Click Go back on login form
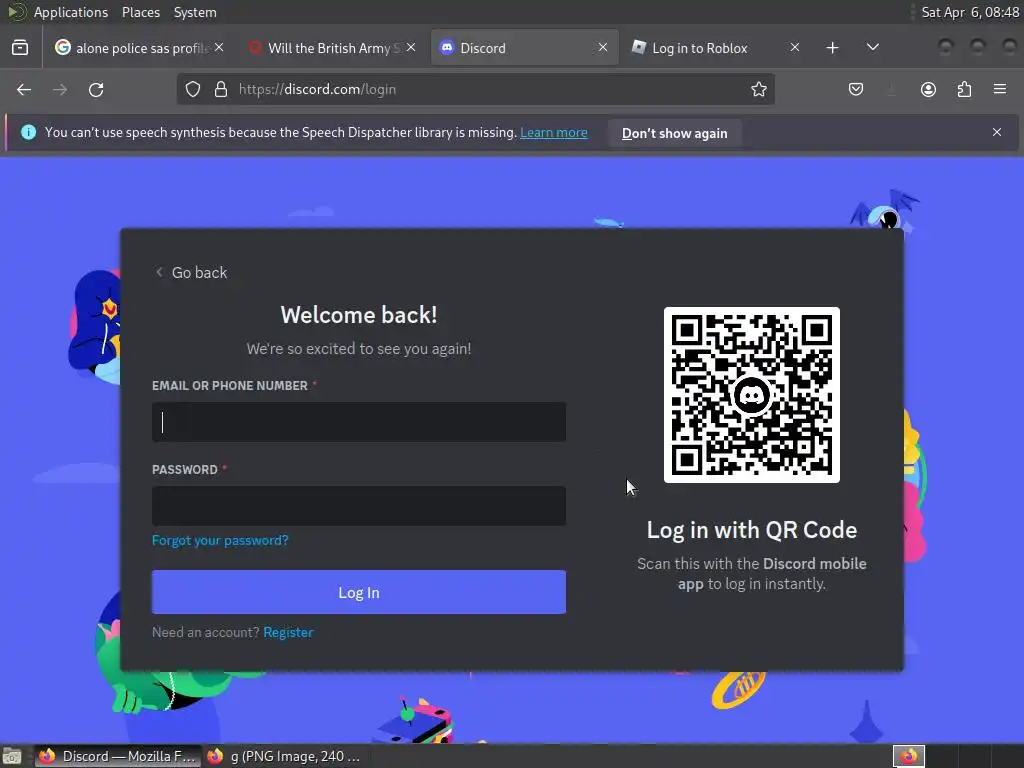 click(191, 272)
